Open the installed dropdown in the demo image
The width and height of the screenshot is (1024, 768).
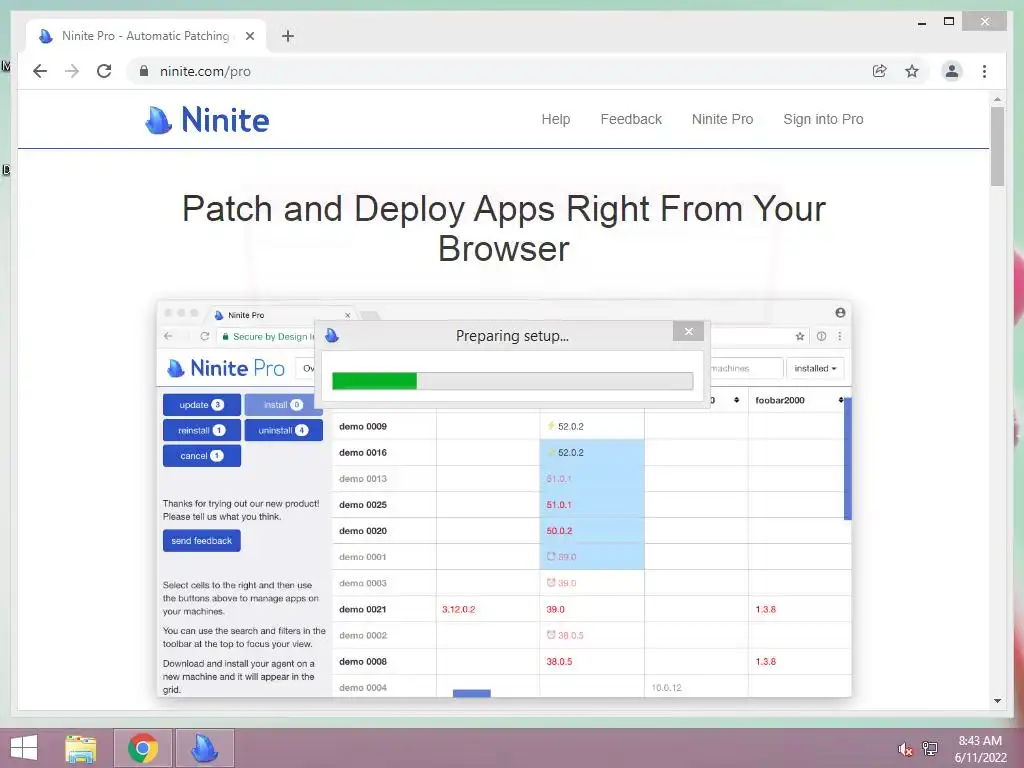click(x=815, y=368)
